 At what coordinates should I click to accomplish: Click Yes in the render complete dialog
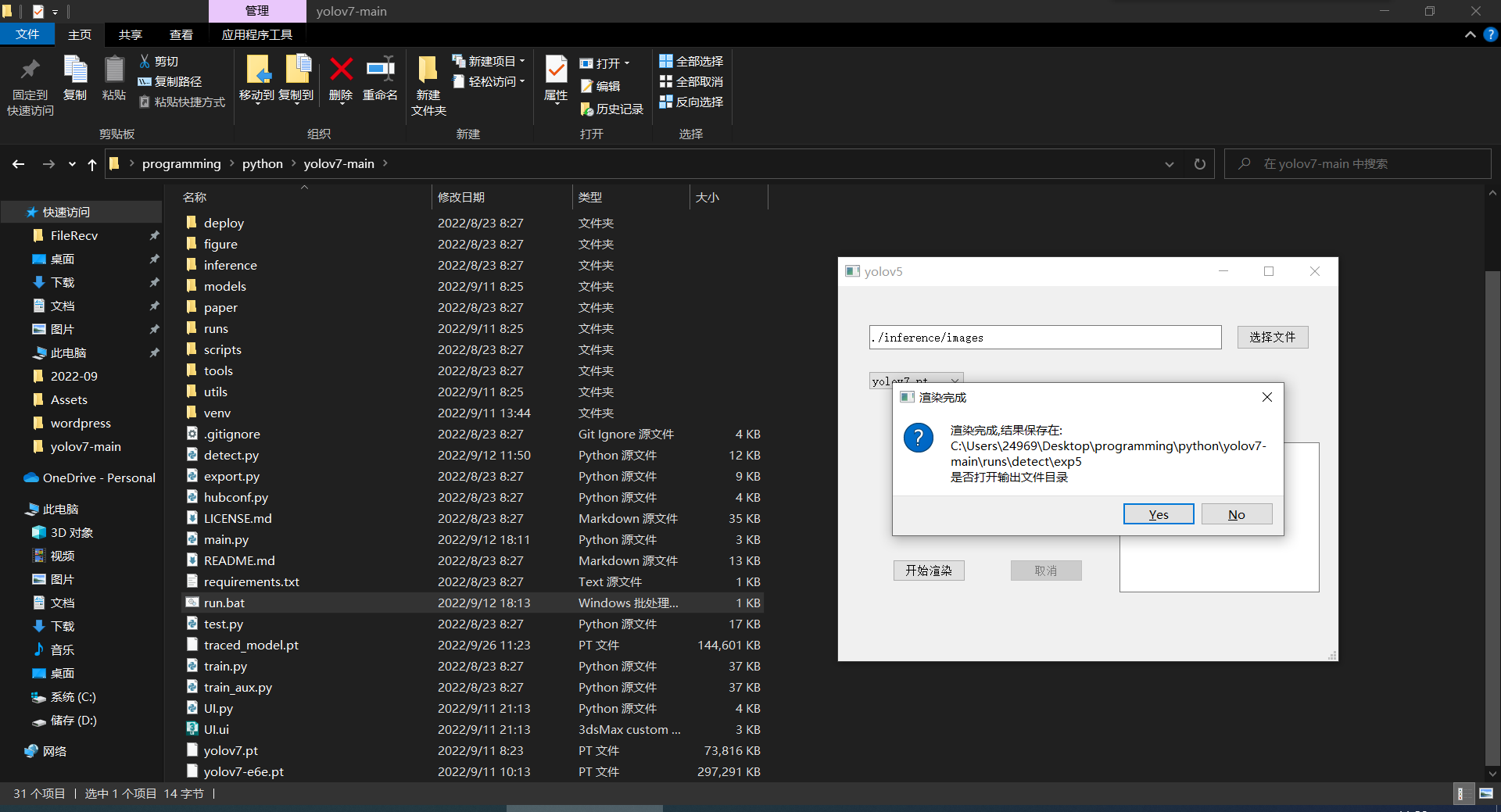[1158, 514]
